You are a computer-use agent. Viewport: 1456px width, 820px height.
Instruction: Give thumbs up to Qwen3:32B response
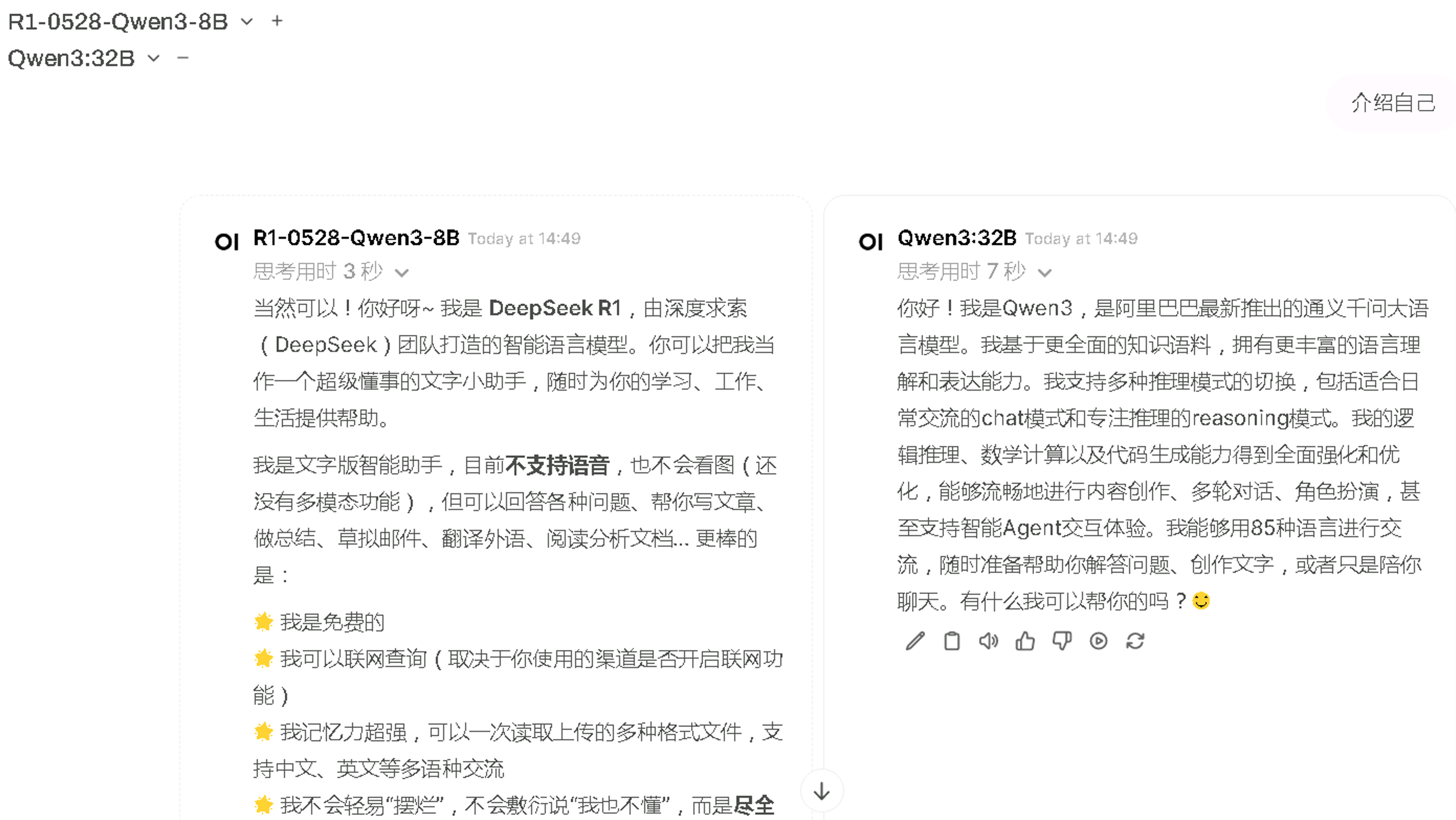(1025, 641)
